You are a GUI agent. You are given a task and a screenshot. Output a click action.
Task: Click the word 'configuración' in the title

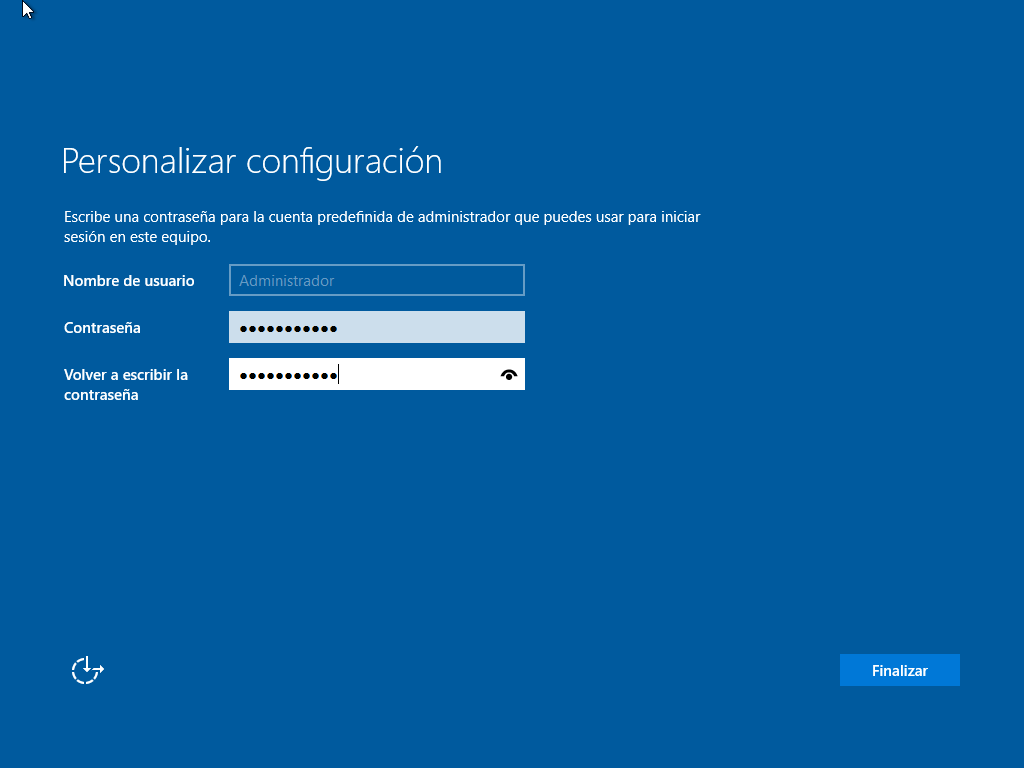(x=344, y=161)
